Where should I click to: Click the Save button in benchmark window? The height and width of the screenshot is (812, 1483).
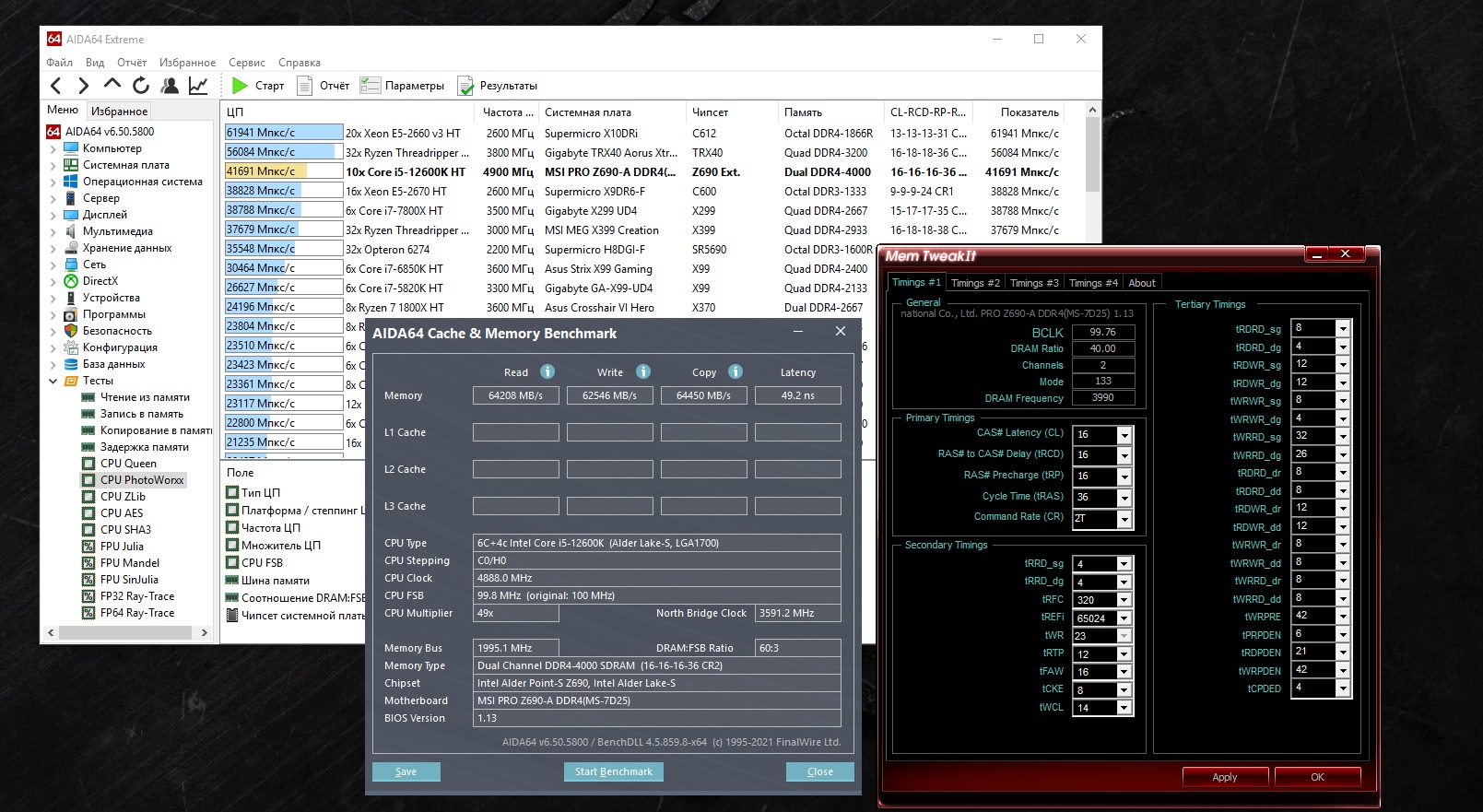(x=406, y=771)
